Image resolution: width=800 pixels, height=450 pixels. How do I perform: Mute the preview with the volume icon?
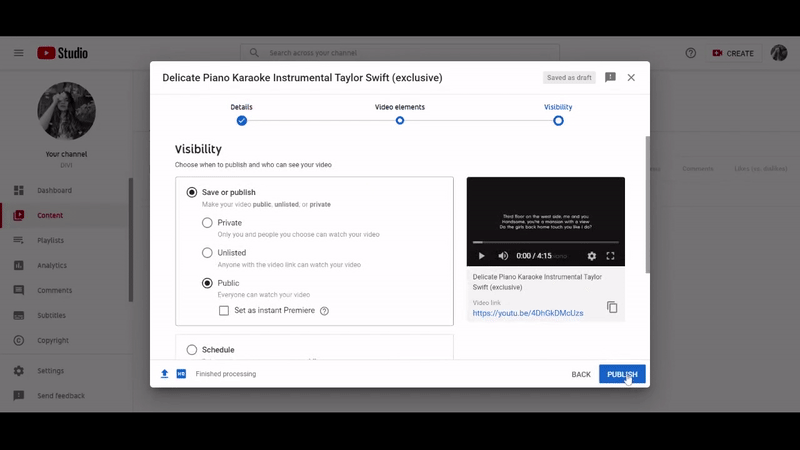(x=503, y=256)
